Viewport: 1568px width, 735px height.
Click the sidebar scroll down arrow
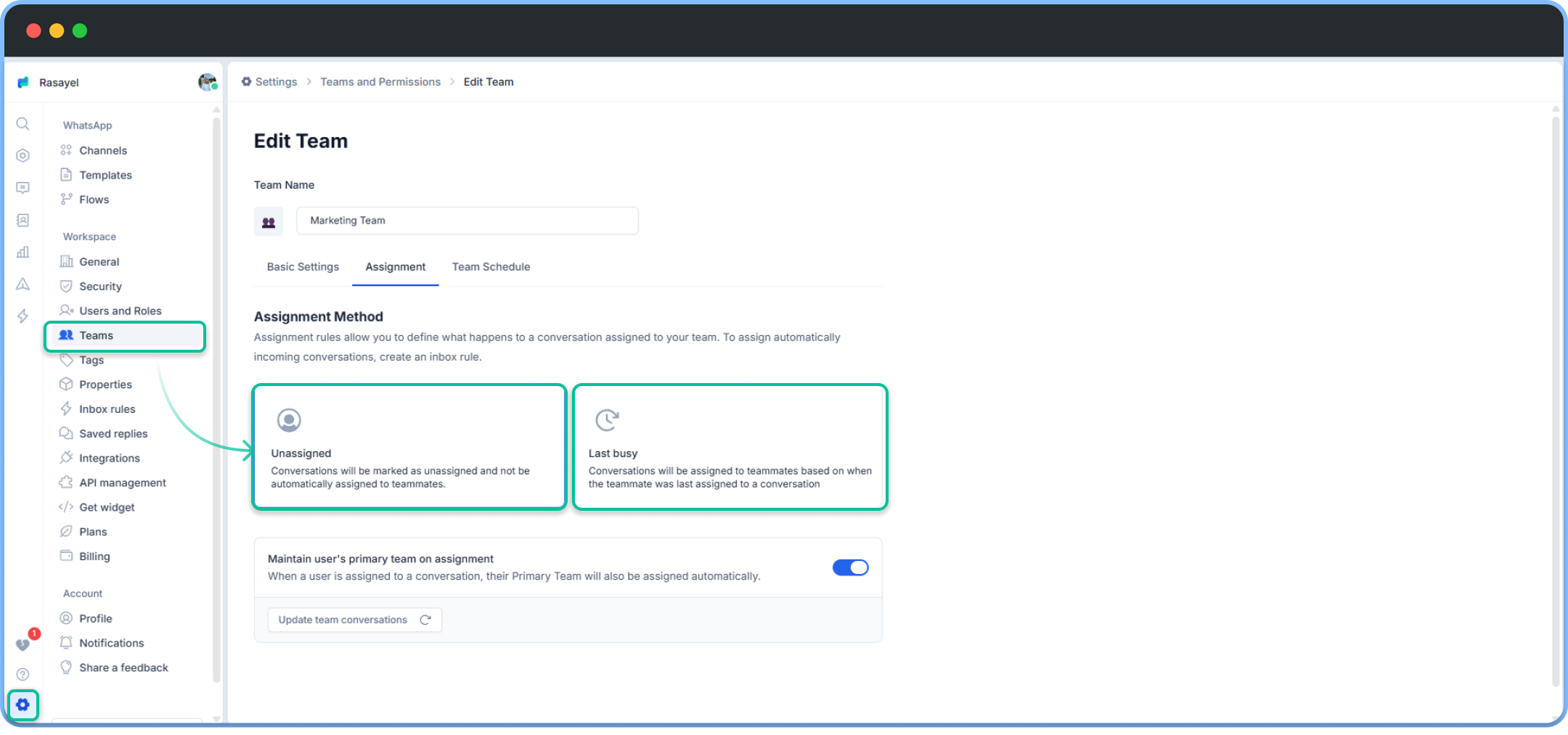(x=216, y=719)
